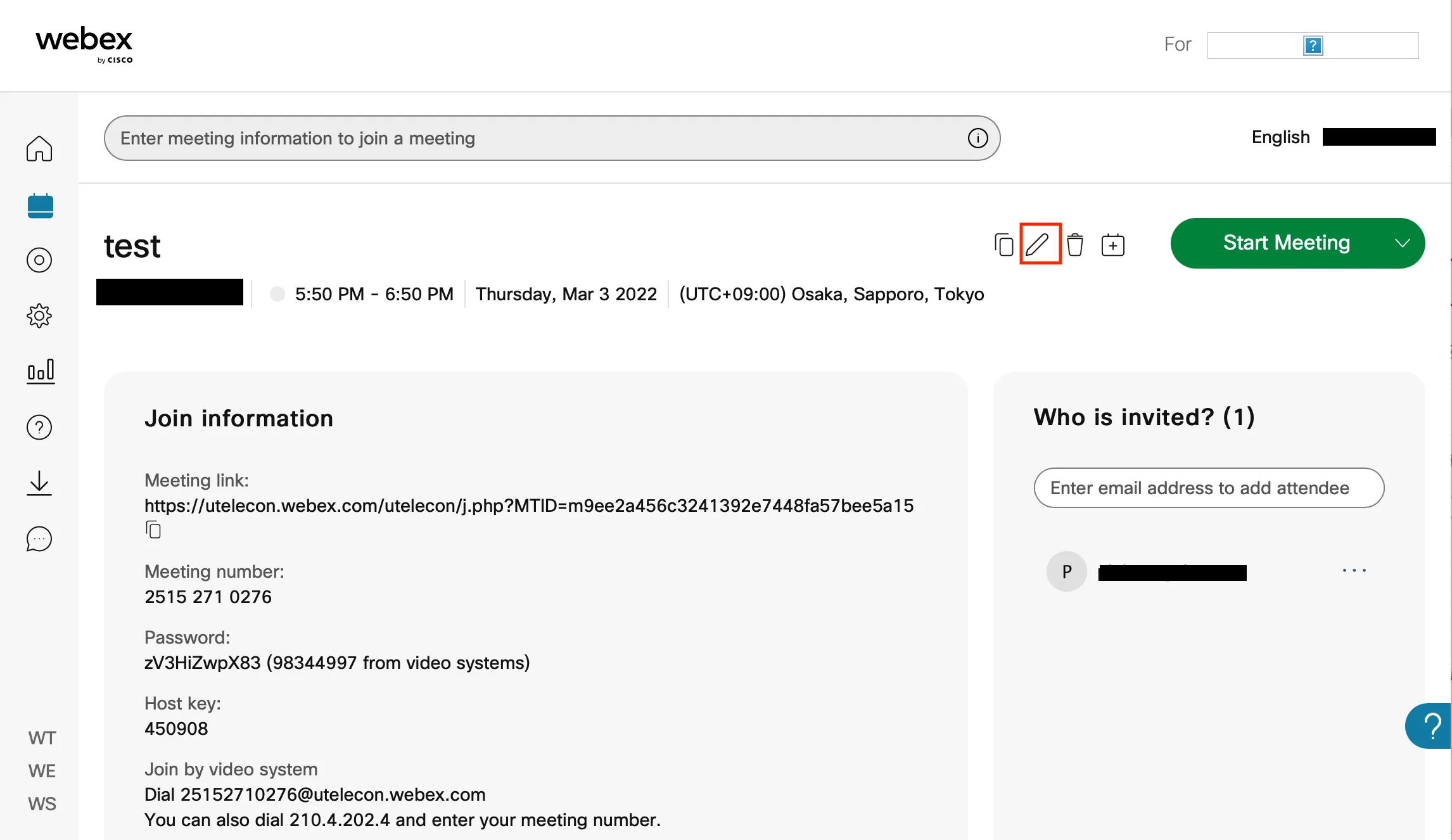The width and height of the screenshot is (1452, 840).
Task: Open Preferences gear in sidebar
Action: [x=39, y=315]
